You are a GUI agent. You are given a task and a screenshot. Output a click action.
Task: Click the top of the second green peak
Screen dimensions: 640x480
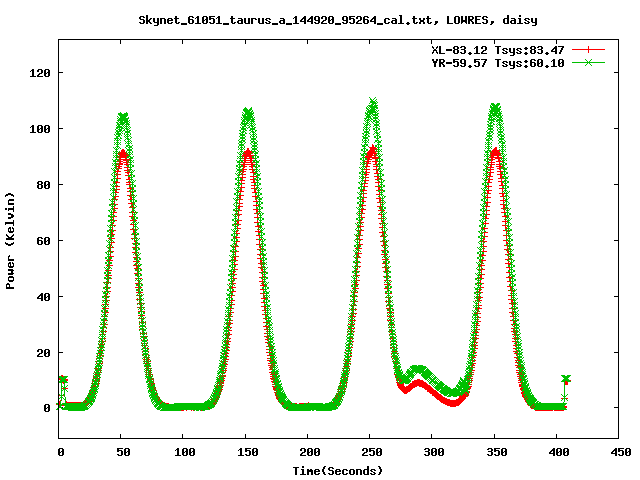pos(248,114)
